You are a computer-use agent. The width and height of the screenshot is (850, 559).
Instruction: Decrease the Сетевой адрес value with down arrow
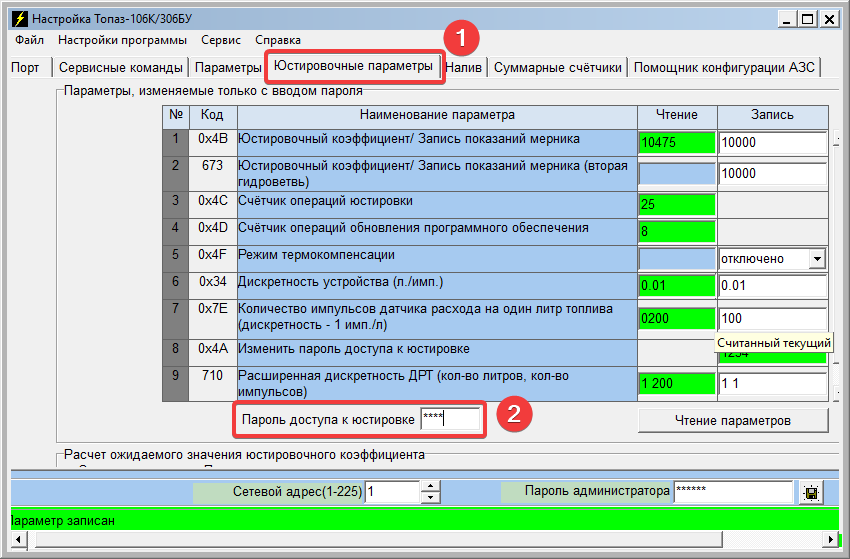430,497
